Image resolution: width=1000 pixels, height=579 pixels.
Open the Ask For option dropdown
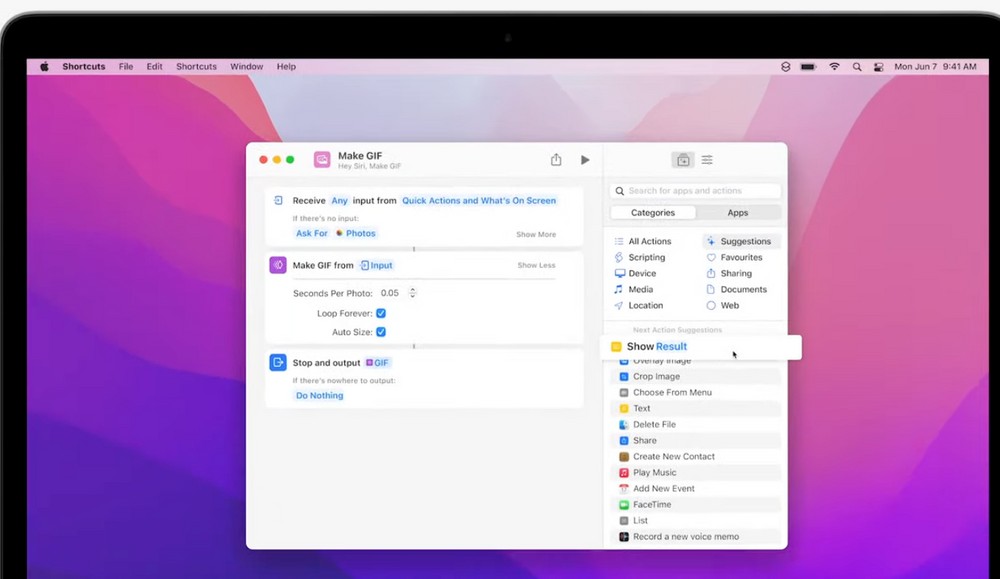(312, 233)
